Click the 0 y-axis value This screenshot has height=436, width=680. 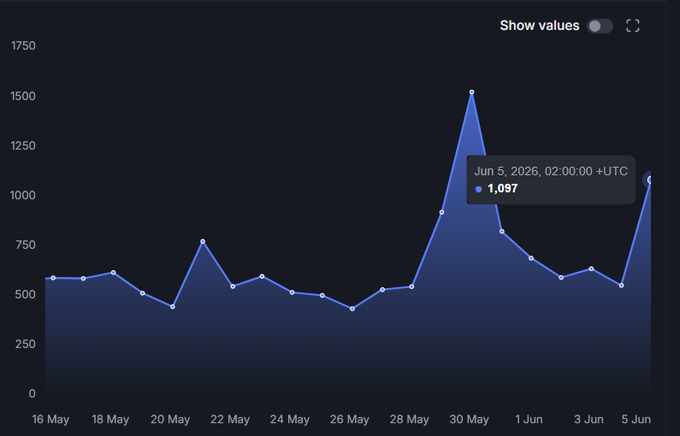click(x=32, y=394)
